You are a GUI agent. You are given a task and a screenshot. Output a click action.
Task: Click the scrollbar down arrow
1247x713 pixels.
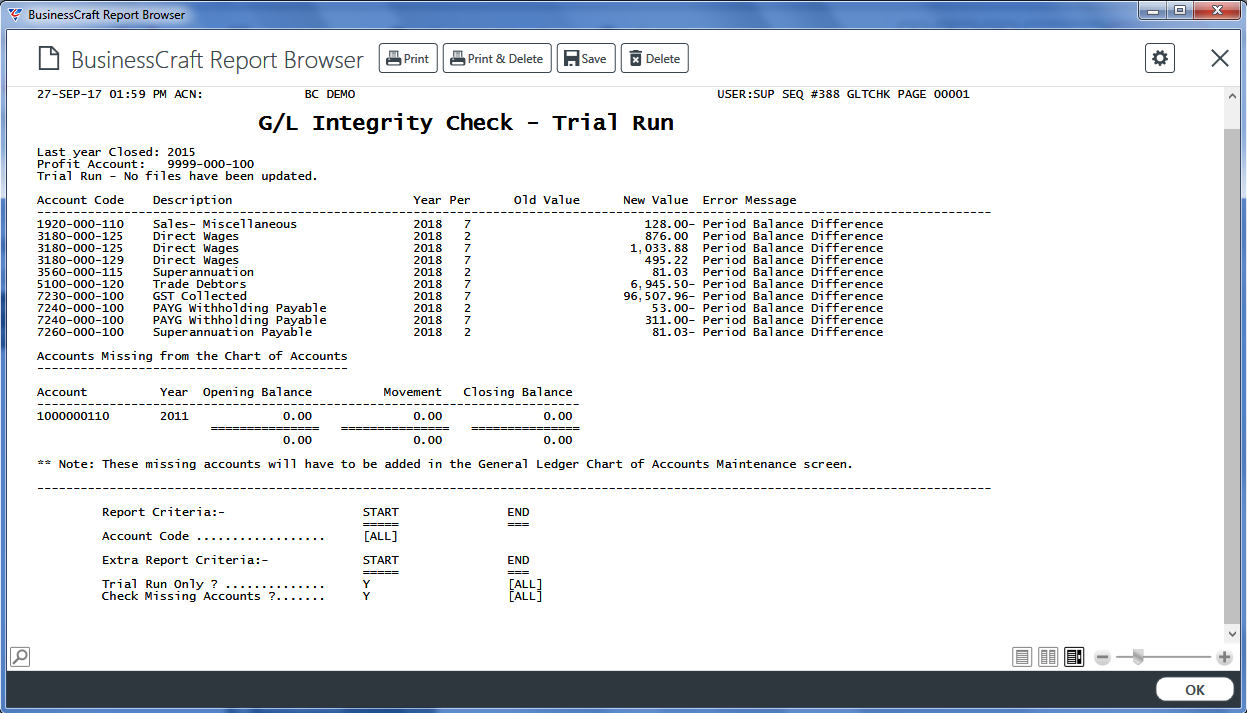(x=1231, y=634)
